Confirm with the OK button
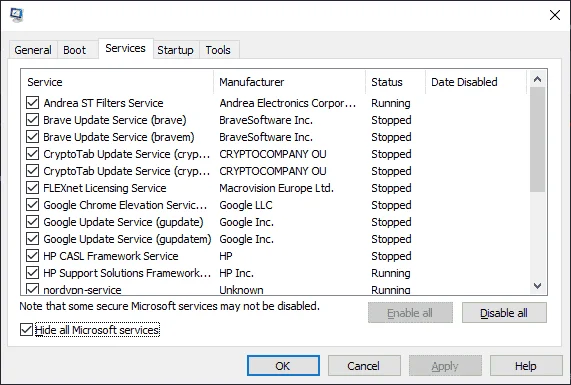This screenshot has height=385, width=571. point(283,366)
